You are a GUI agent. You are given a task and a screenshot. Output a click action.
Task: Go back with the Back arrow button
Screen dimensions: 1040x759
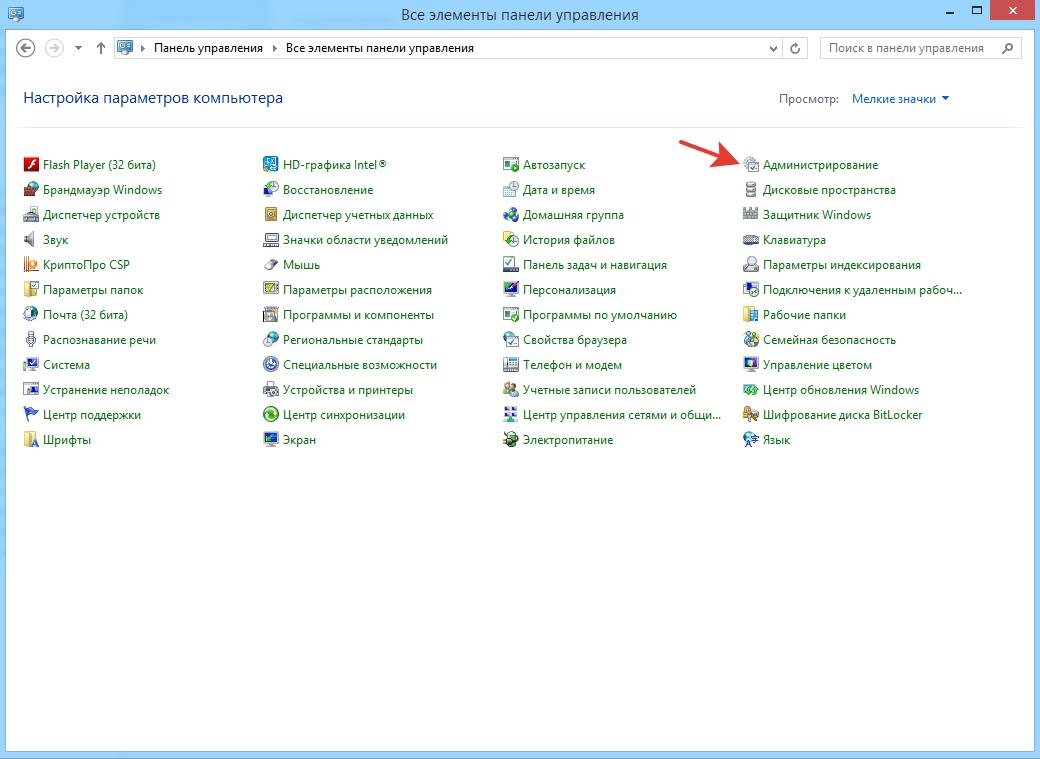25,48
